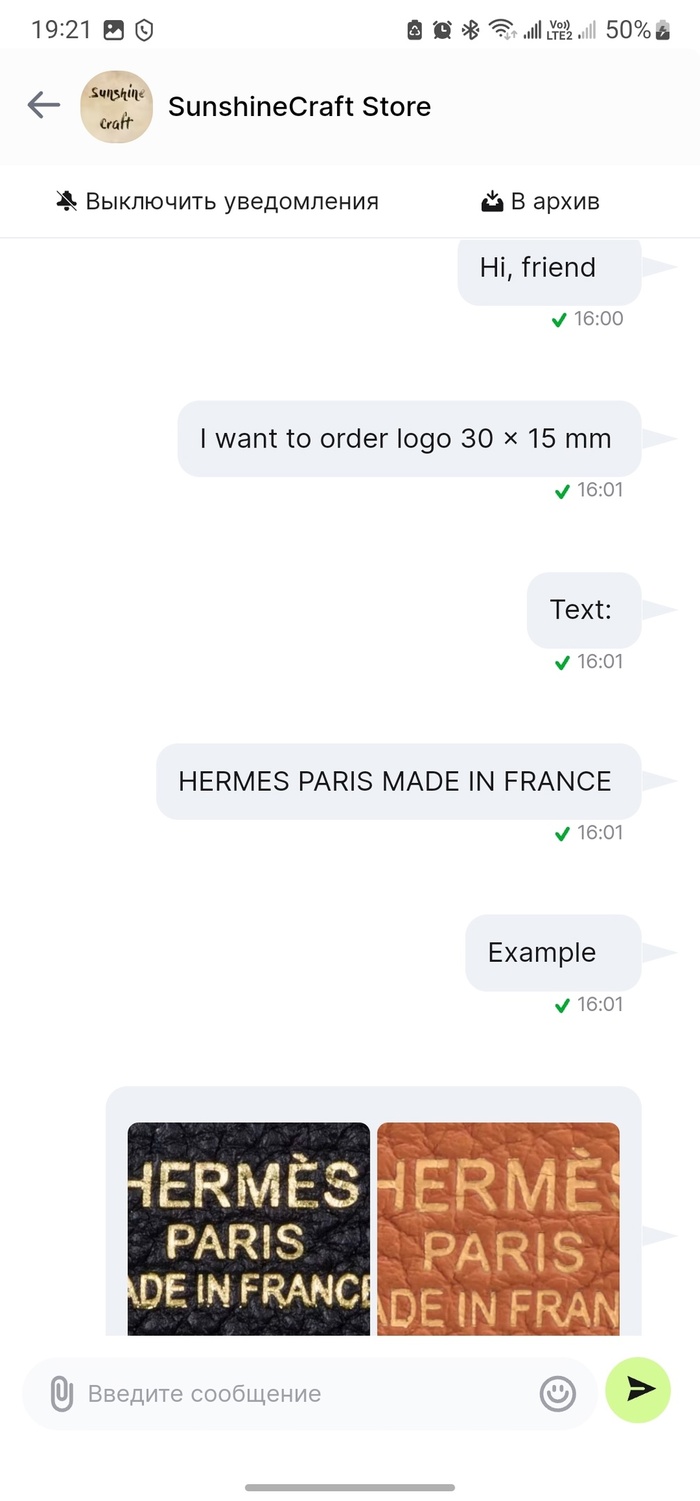Focus the Введите сообщение message field
Viewport: 700px width, 1501px height.
point(300,1393)
